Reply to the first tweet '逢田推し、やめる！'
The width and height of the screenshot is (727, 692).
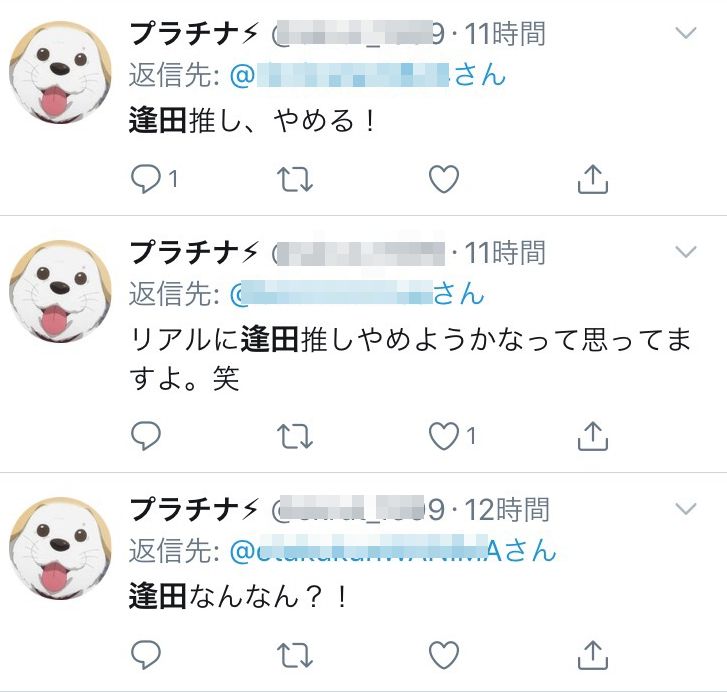point(146,179)
